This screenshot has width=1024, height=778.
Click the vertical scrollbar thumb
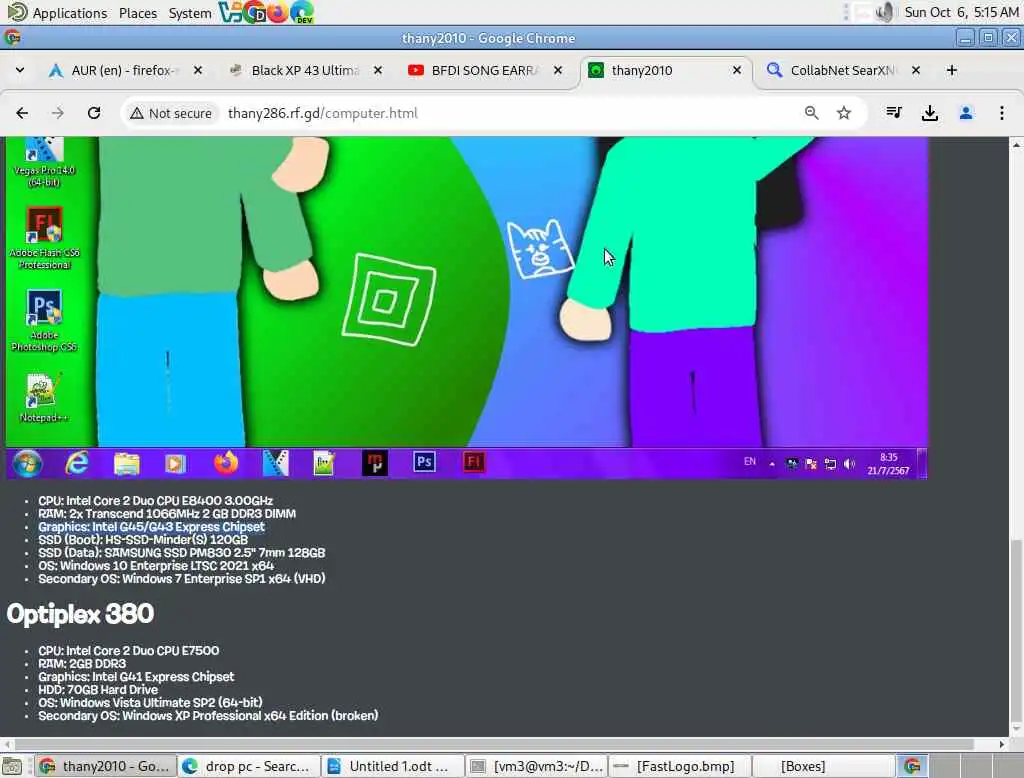1016,630
